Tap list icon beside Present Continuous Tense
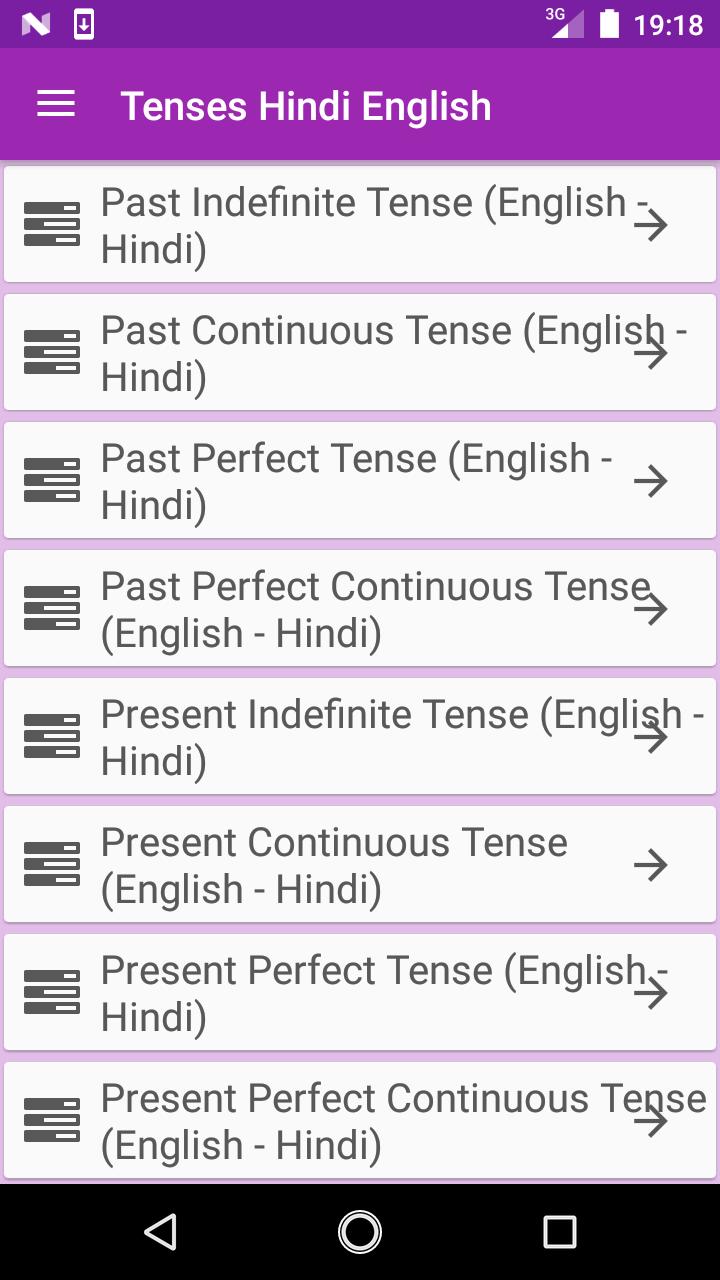 pos(52,864)
